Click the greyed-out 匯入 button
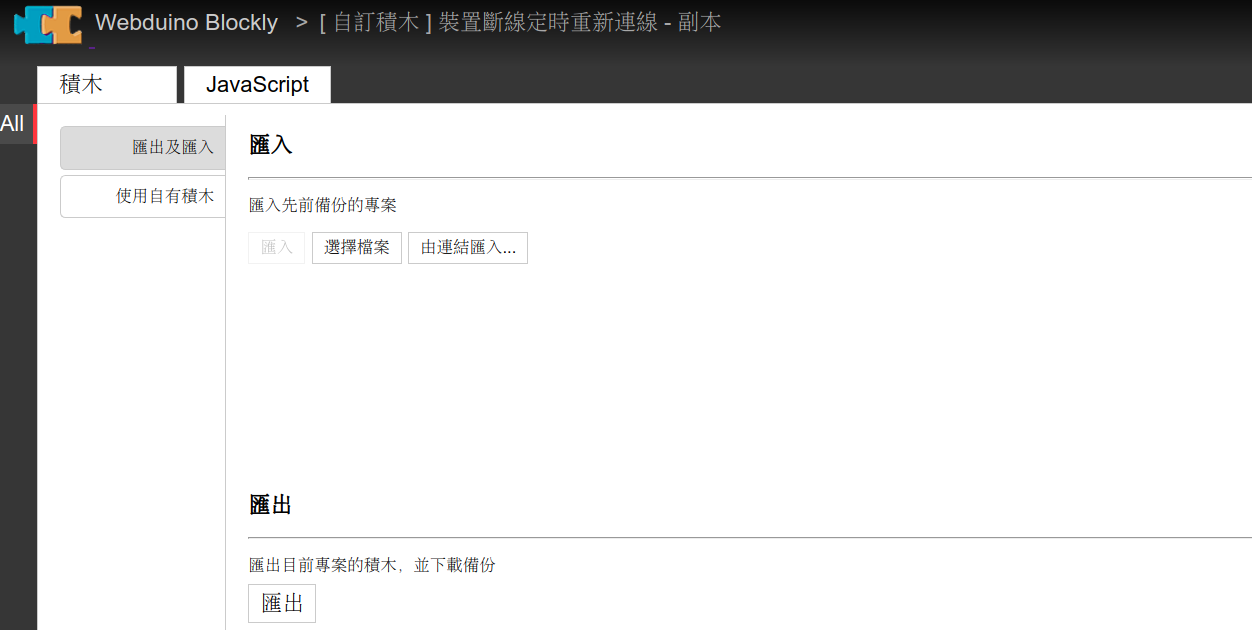Screen dimensions: 1252x630 click(276, 248)
